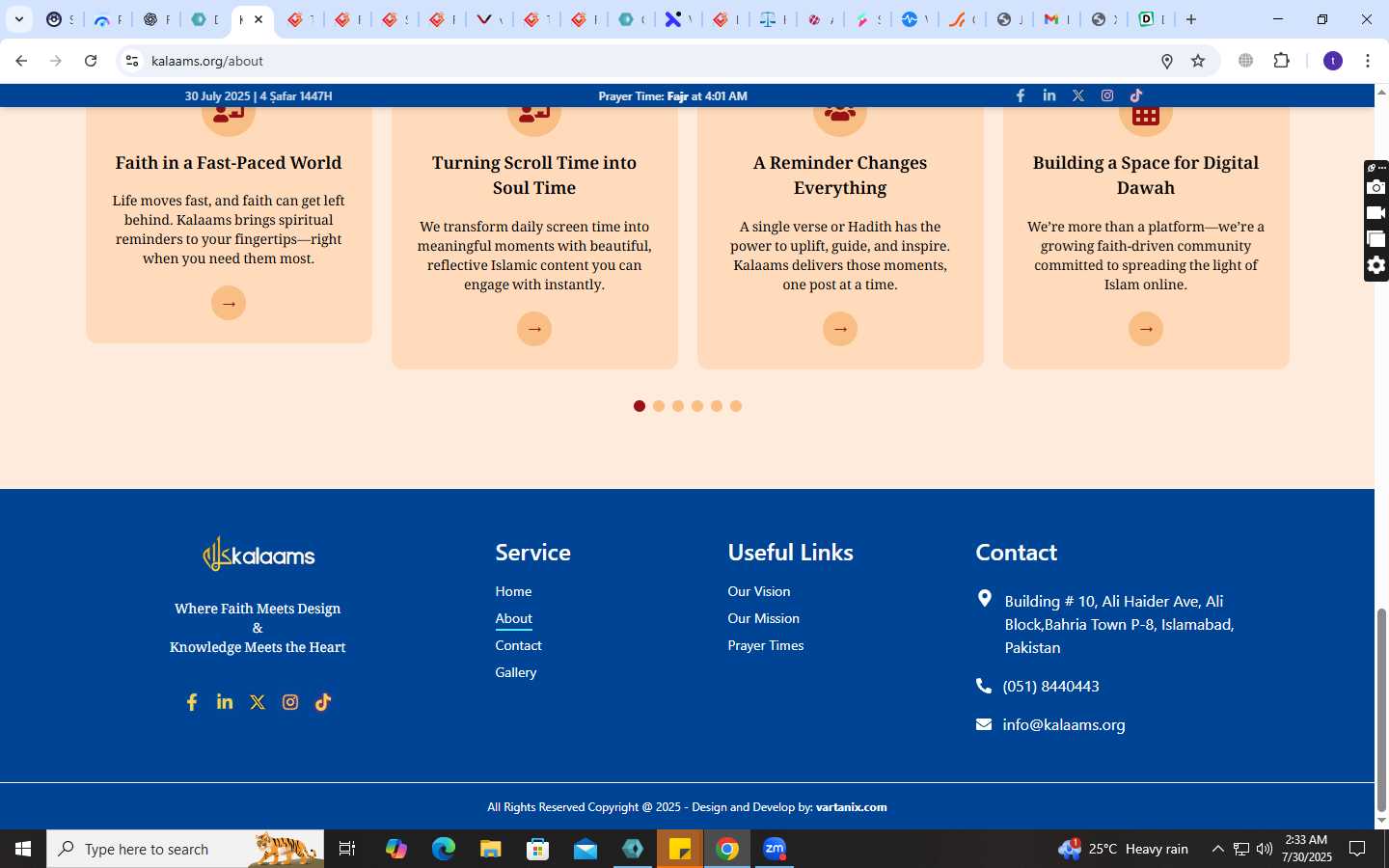Open the weather widget showing Heavy rain

pos(1123,849)
